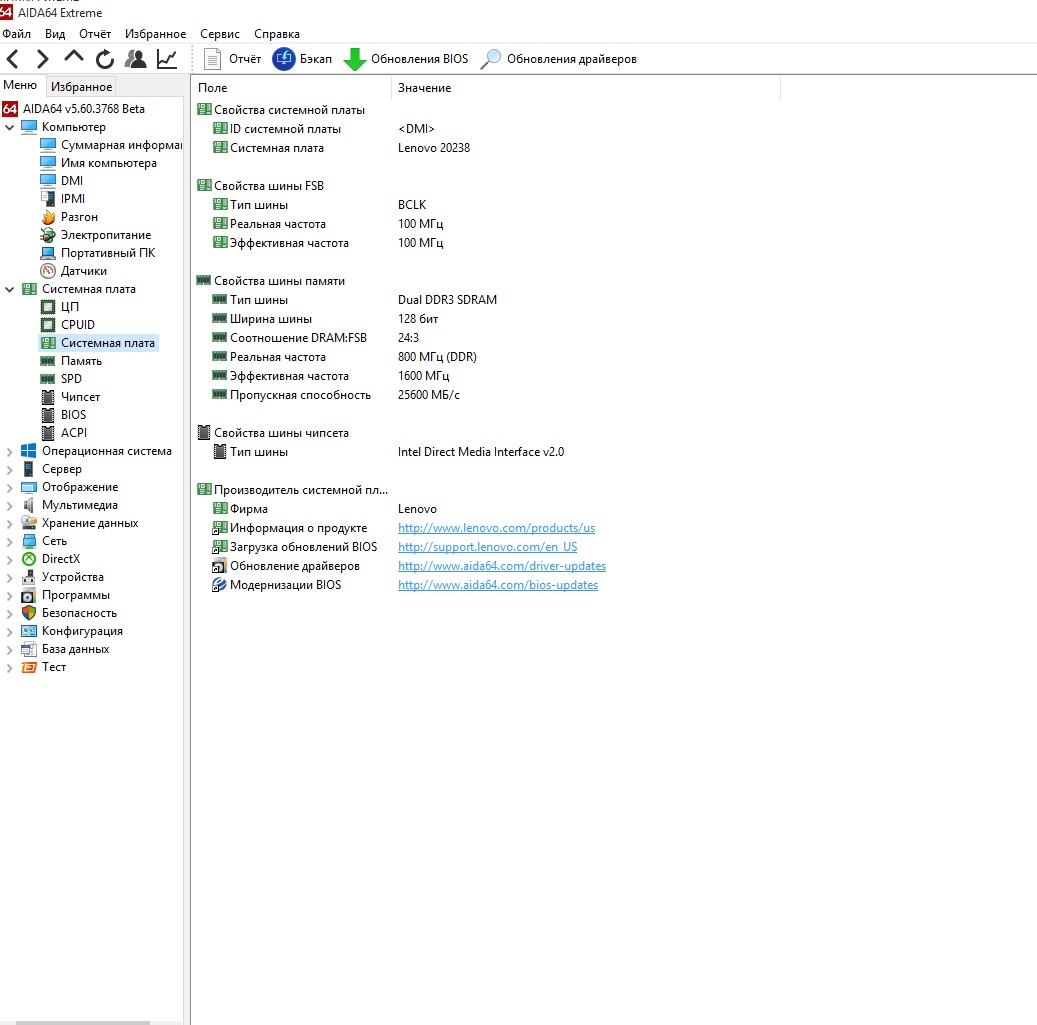Click the Безопасность shield icon
The width and height of the screenshot is (1037, 1025).
pos(29,614)
